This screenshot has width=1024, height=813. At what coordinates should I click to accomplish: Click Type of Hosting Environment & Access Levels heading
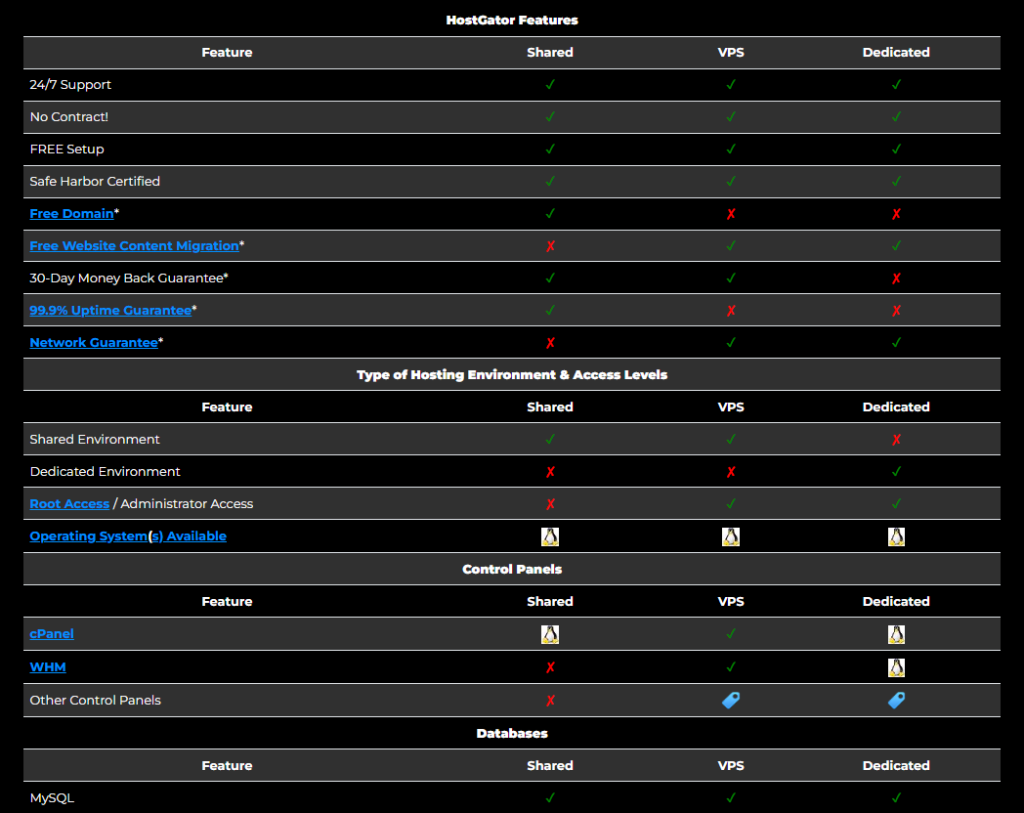[512, 375]
